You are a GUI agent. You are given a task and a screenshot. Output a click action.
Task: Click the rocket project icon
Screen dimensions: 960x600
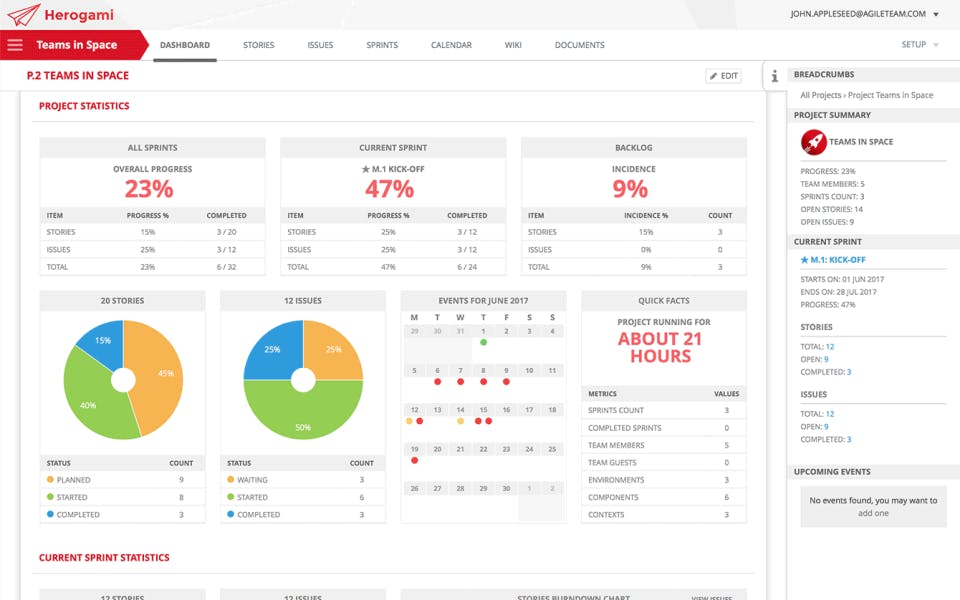(x=814, y=142)
